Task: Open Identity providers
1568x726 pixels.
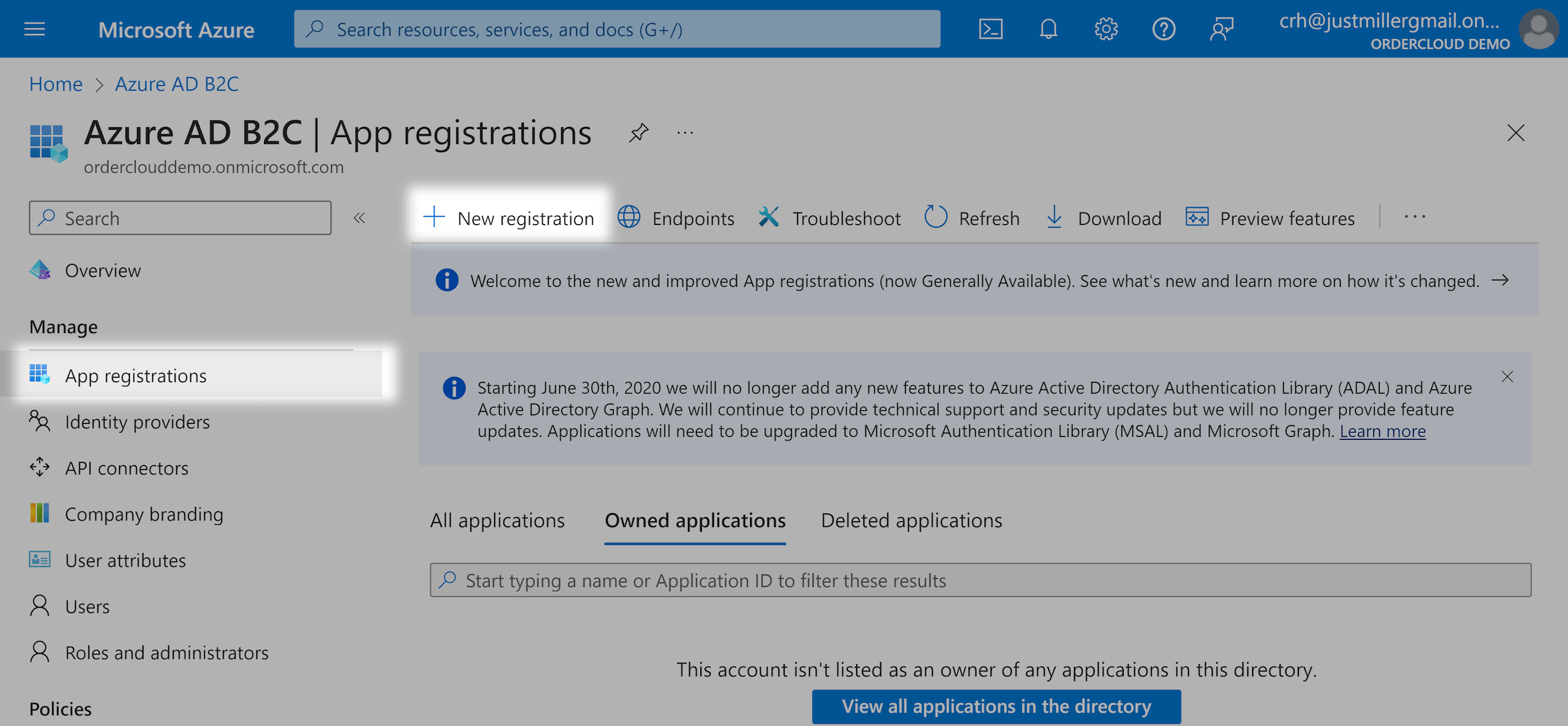Action: pyautogui.click(x=137, y=422)
